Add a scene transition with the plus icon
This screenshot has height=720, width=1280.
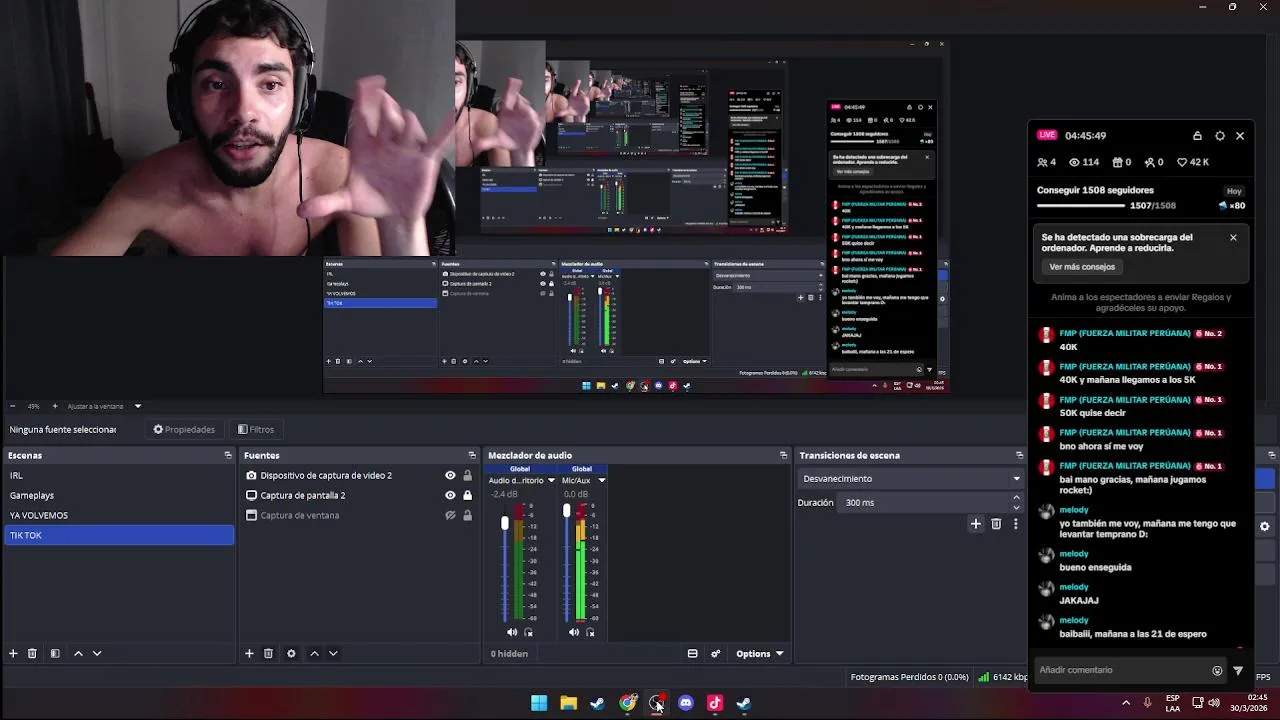click(x=976, y=523)
